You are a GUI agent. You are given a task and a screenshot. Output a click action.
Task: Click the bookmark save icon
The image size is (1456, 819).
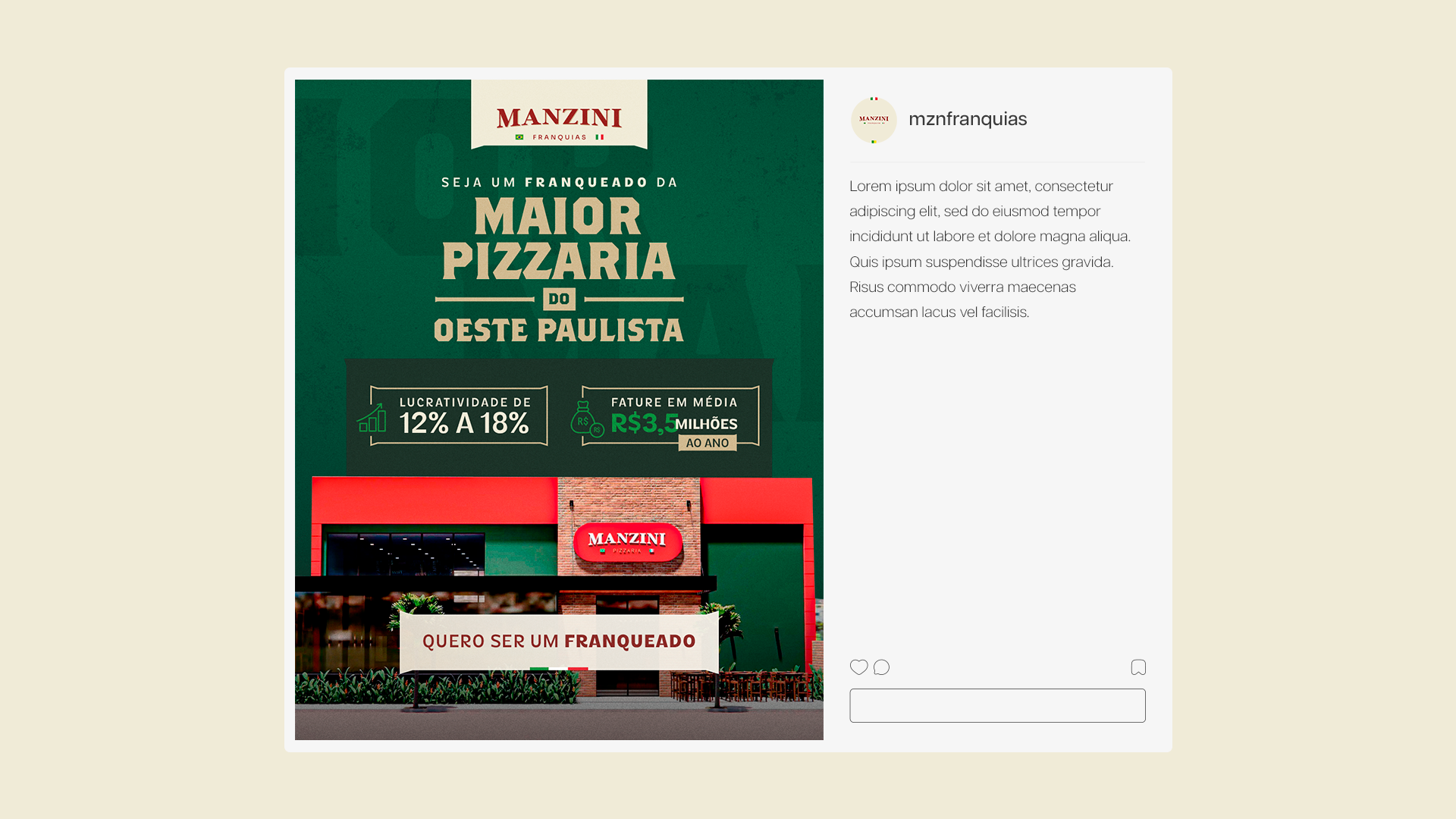pos(1138,667)
